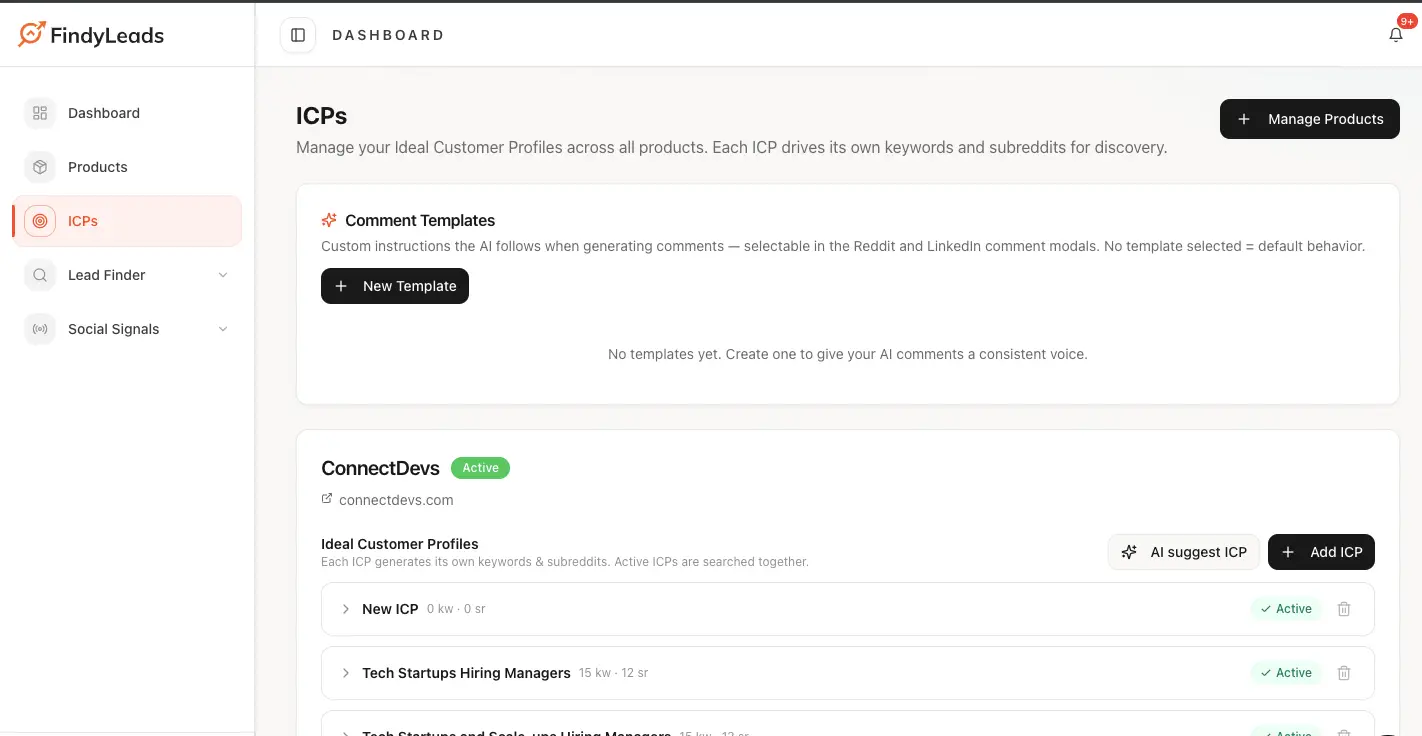Open Products in sidebar
Screen dimensions: 1422x736
[x=127, y=167]
